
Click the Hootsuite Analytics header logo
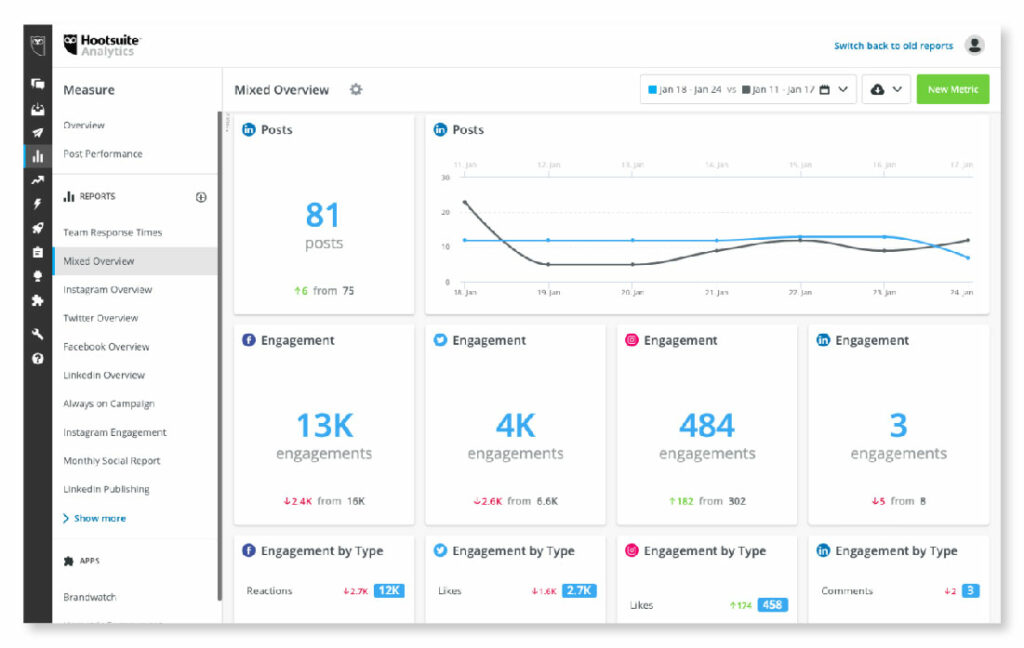(x=101, y=45)
